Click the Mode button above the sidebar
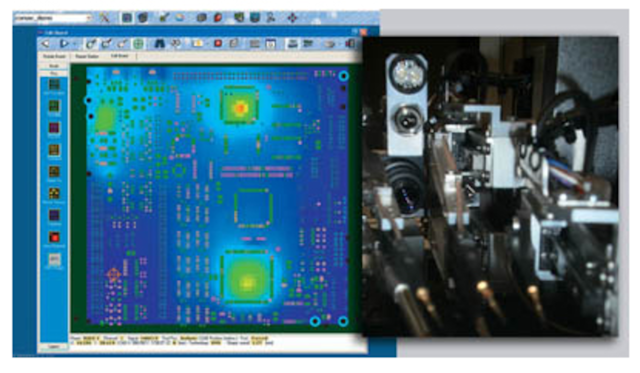 pyautogui.click(x=54, y=66)
